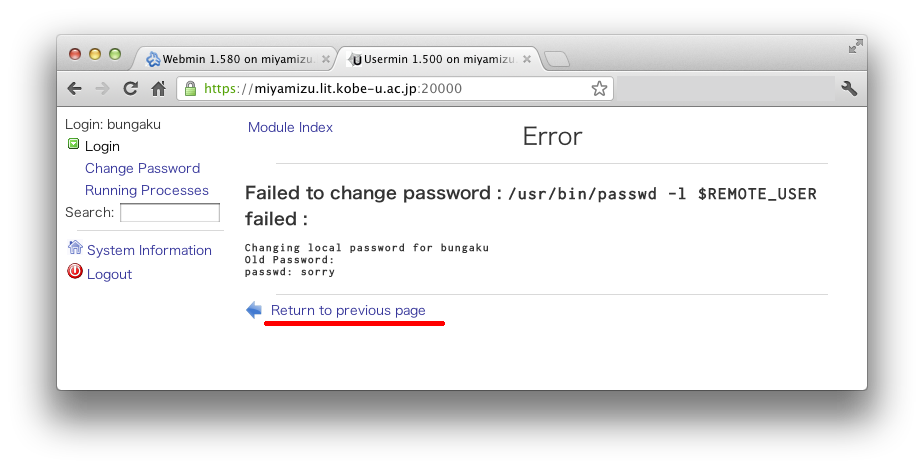
Task: Open the Change Password link
Action: [x=143, y=169]
